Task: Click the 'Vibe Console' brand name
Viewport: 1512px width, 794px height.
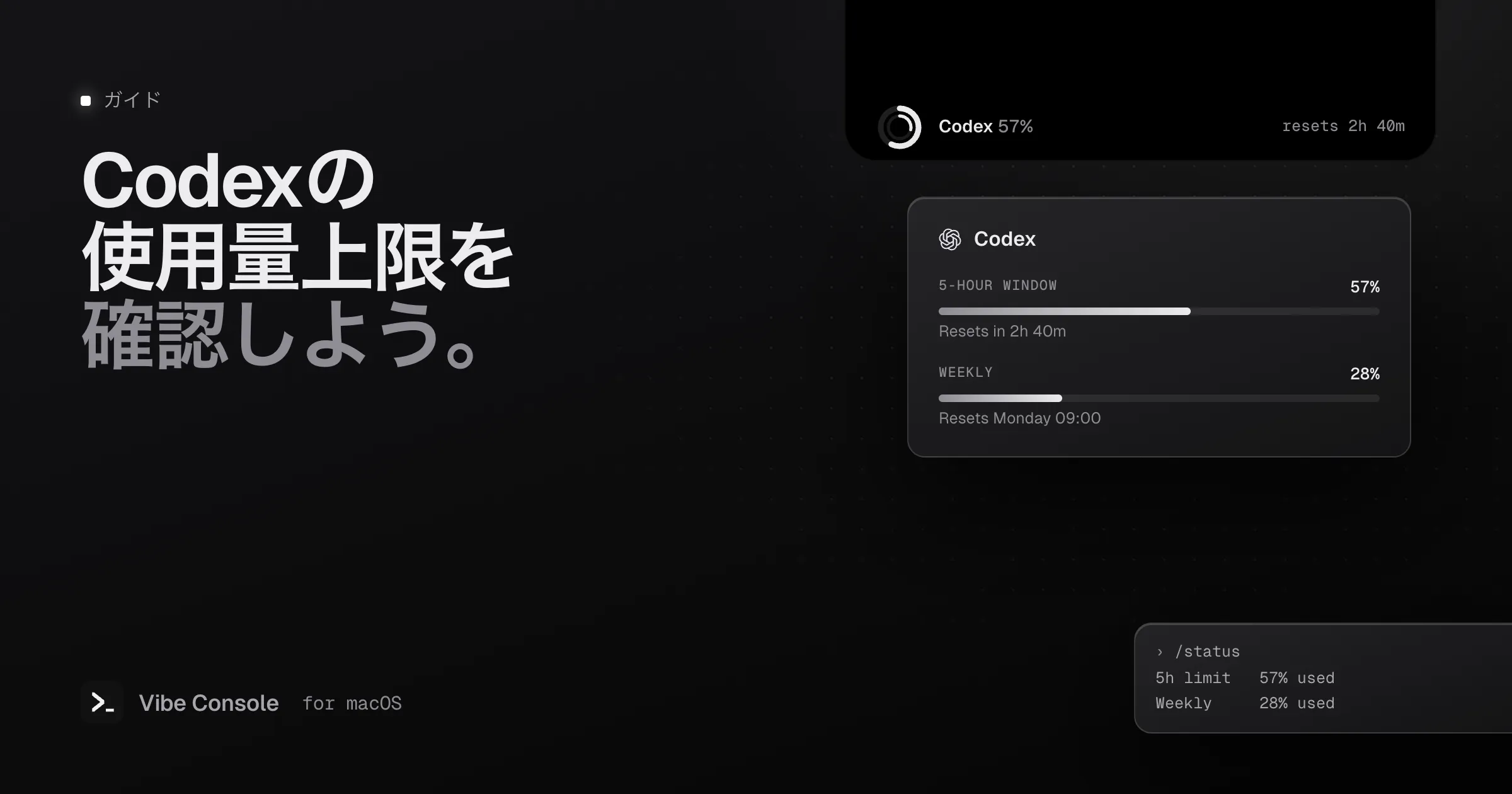Action: (x=209, y=703)
